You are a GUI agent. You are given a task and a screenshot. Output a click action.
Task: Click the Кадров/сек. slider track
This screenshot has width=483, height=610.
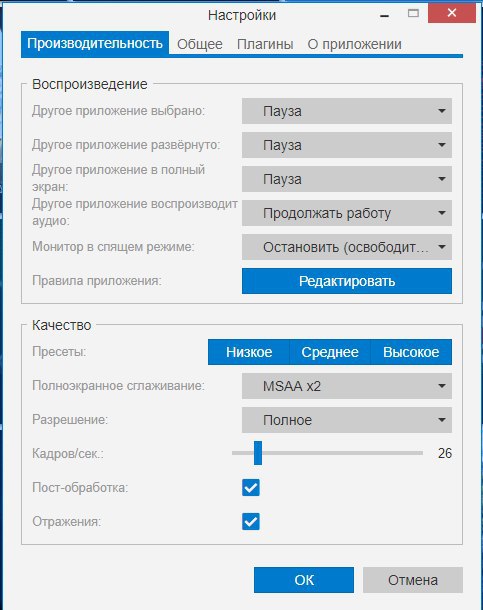tap(327, 453)
